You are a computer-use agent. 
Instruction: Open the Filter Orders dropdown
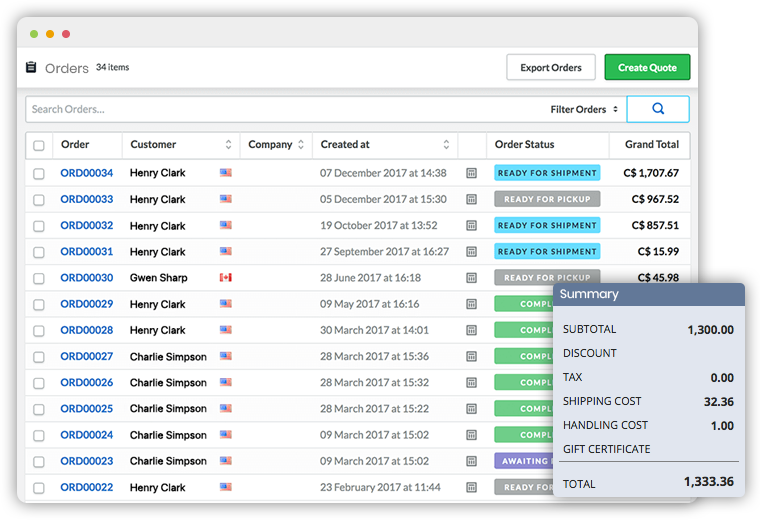584,110
